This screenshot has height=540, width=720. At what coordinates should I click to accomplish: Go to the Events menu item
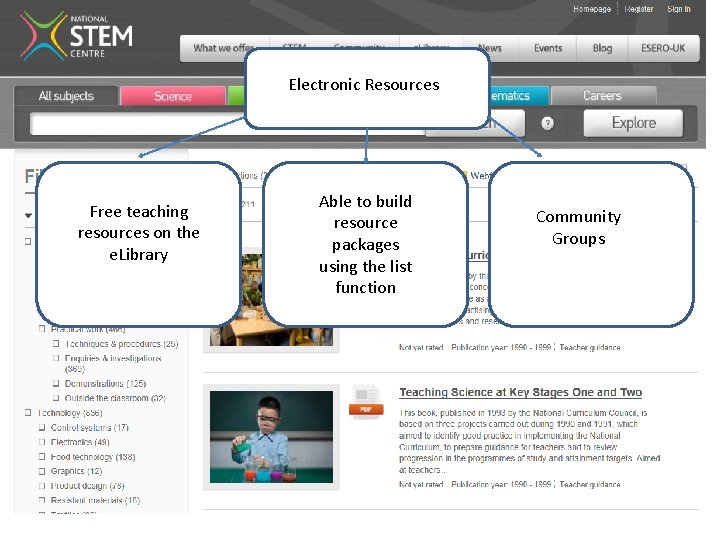tap(548, 48)
